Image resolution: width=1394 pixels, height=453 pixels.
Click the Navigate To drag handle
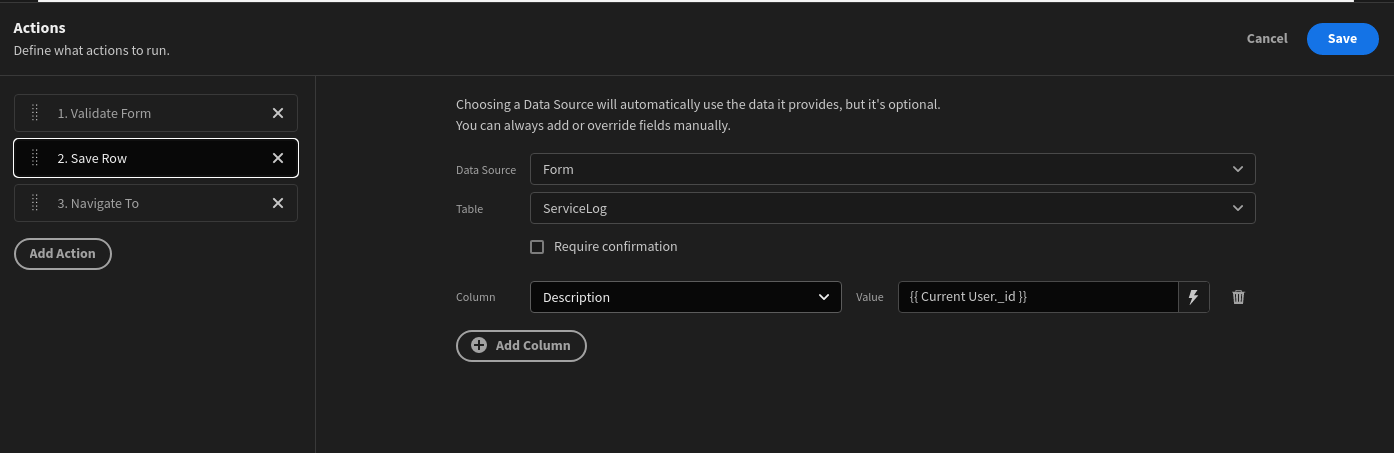tap(35, 203)
